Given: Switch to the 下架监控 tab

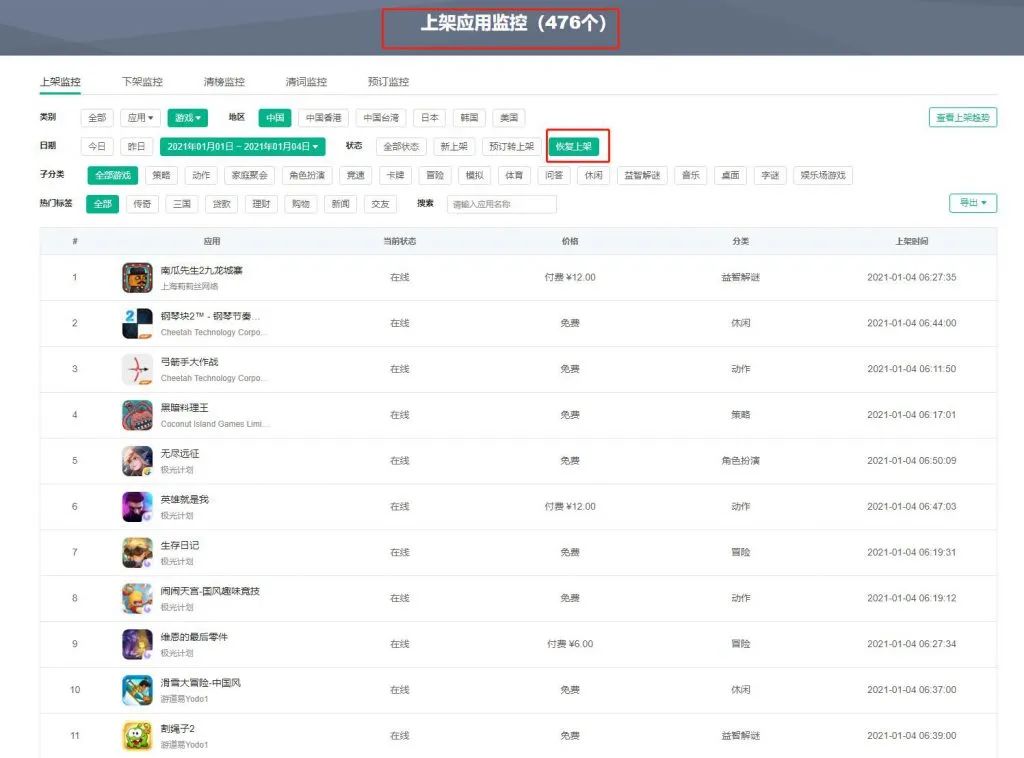Looking at the screenshot, I should click(140, 81).
